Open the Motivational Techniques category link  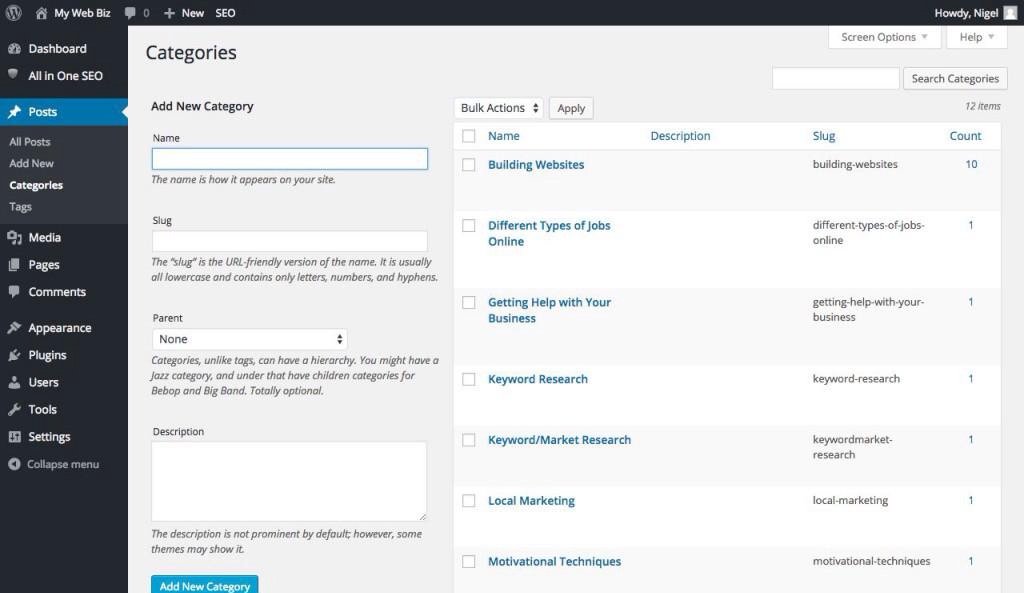[554, 562]
